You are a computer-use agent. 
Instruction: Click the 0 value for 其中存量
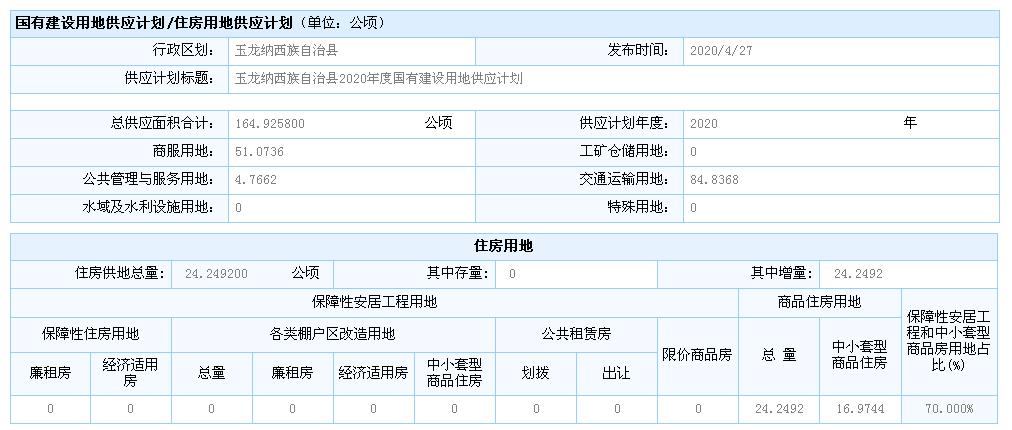point(512,274)
